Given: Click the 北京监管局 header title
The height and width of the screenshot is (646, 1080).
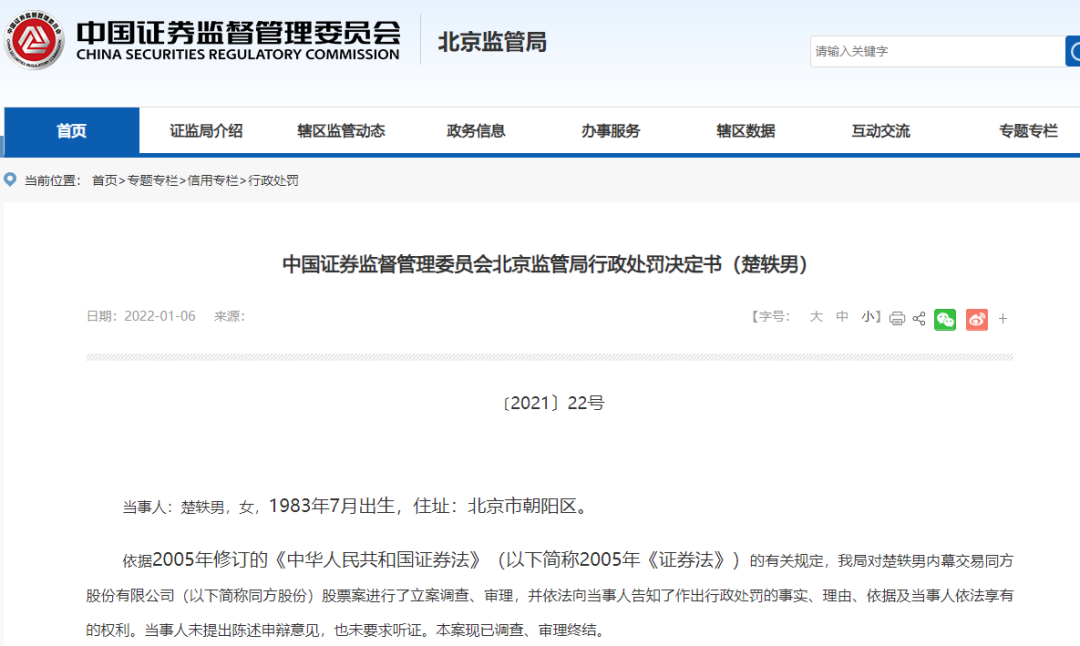Looking at the screenshot, I should point(492,42).
